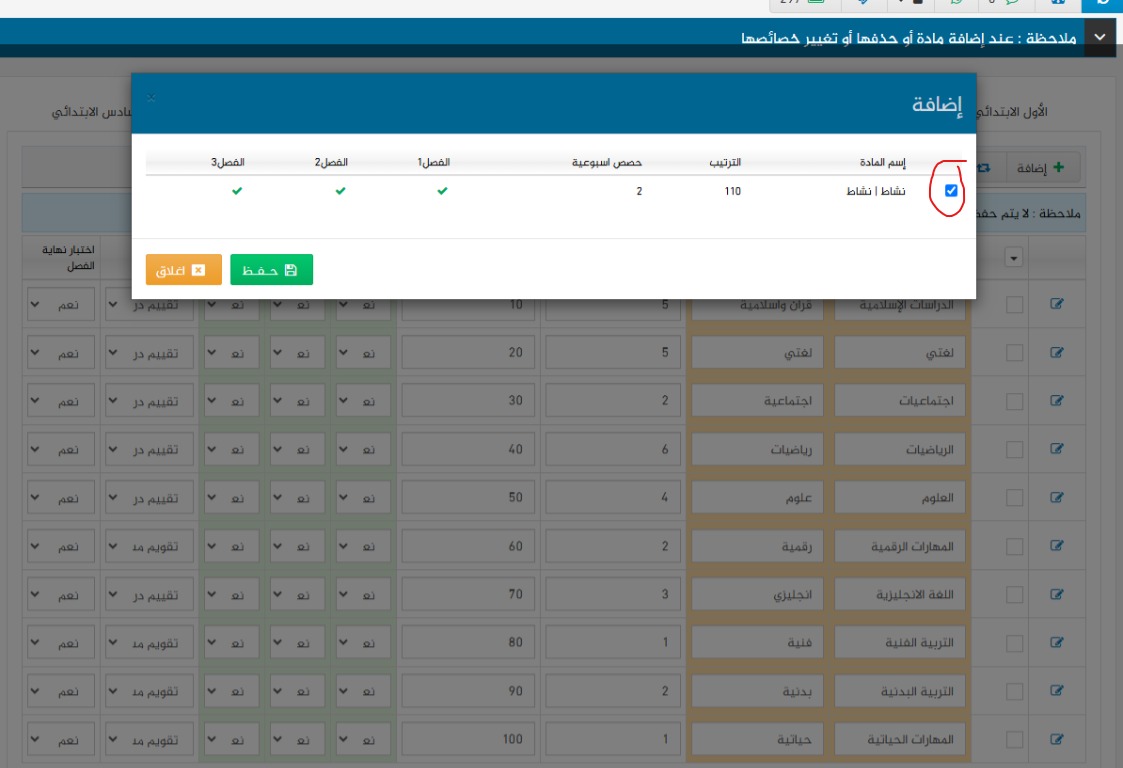Click the order field showing 70
Viewport: 1123px width, 768px height.
click(468, 595)
